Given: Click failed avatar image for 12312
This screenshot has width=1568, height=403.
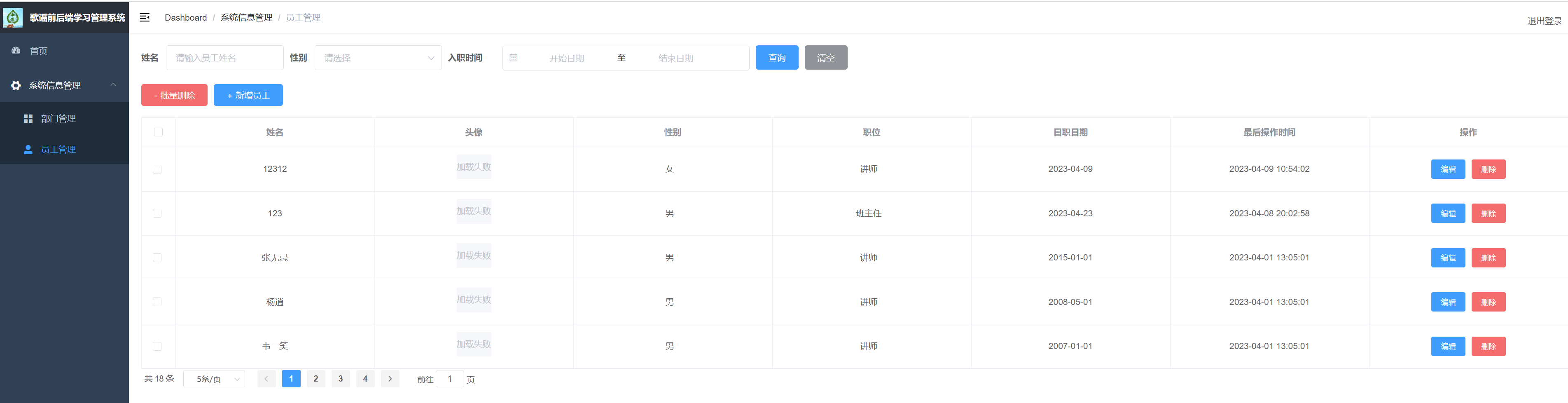Looking at the screenshot, I should (x=474, y=167).
